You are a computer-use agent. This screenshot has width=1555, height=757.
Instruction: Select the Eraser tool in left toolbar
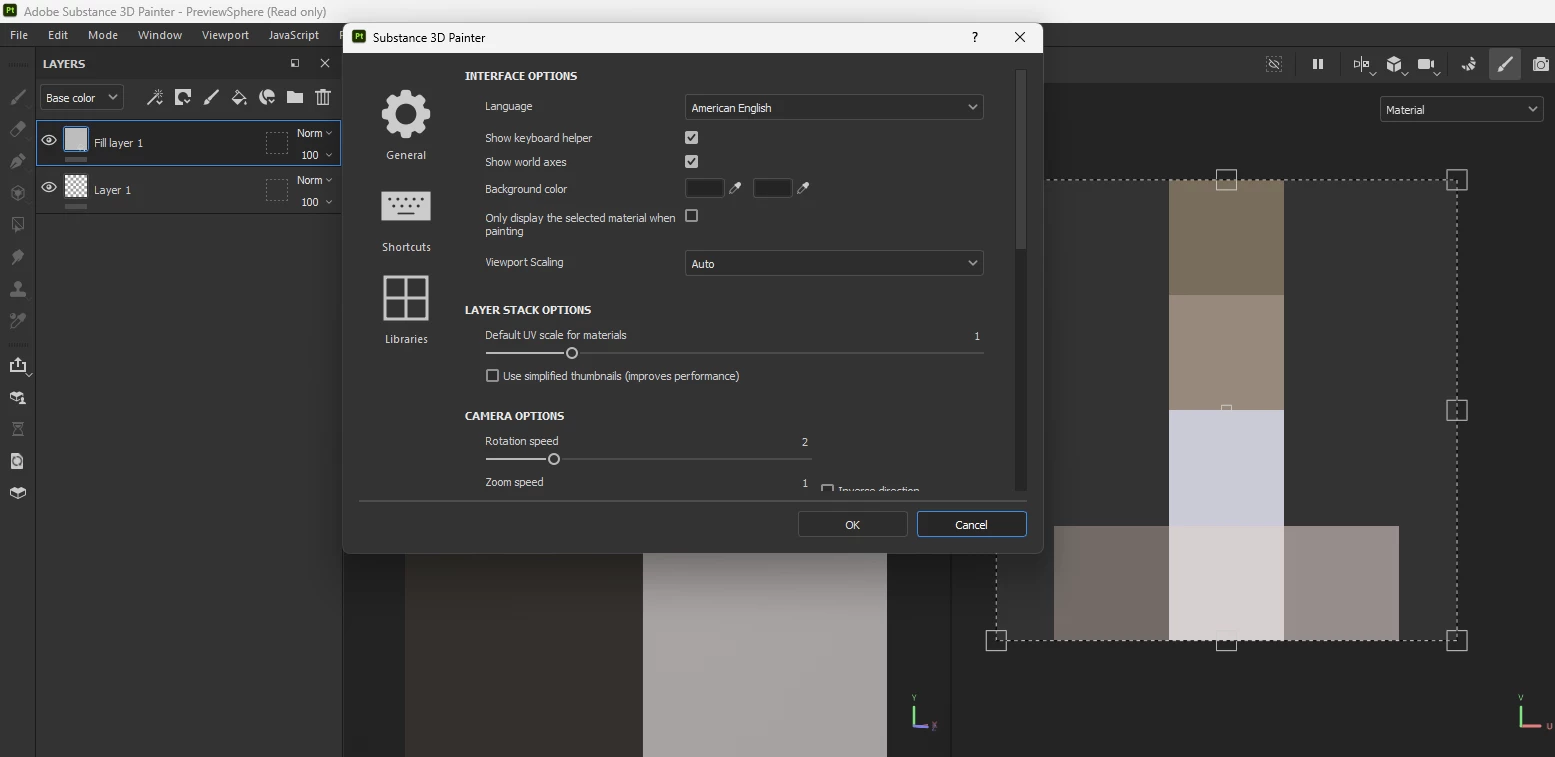pyautogui.click(x=17, y=129)
